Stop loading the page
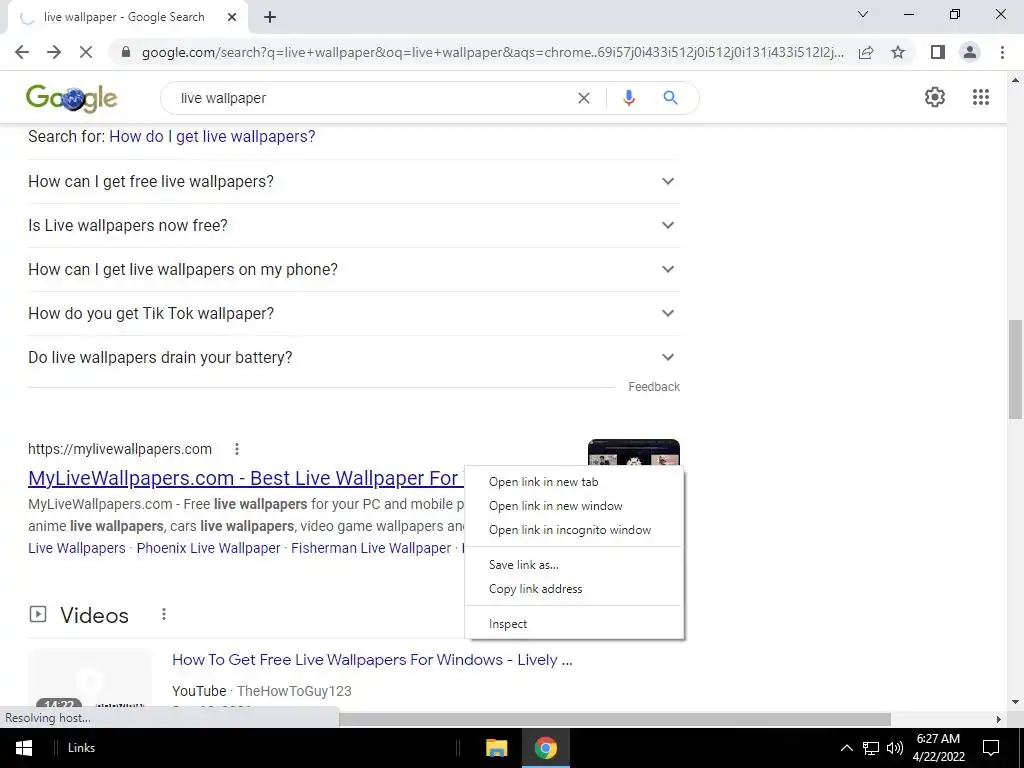 pyautogui.click(x=86, y=52)
